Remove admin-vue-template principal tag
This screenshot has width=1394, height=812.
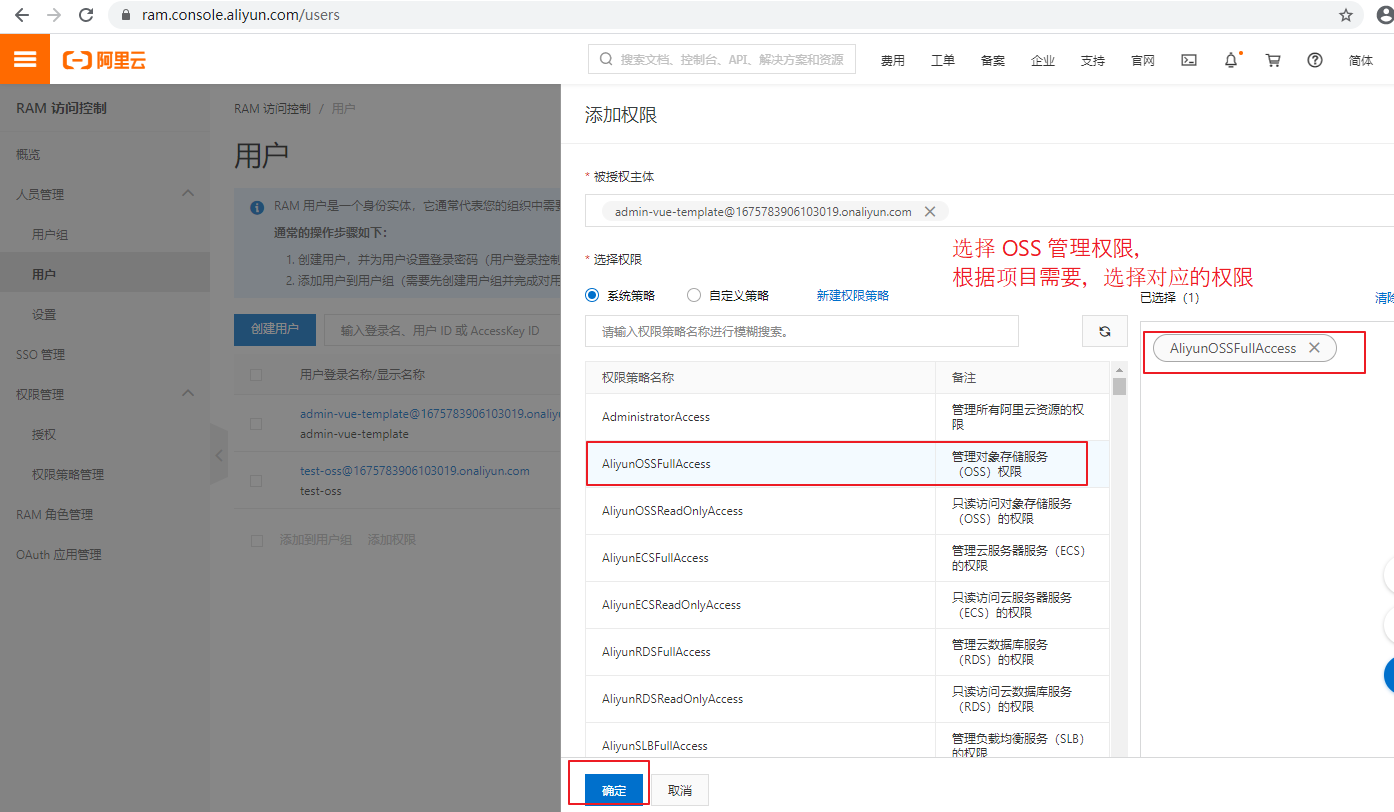(929, 212)
